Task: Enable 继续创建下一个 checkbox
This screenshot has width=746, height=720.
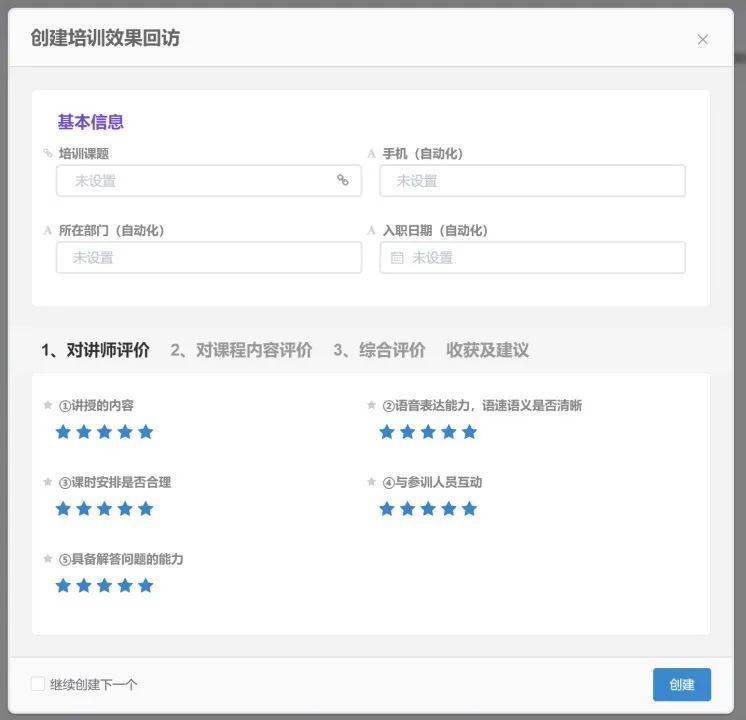Action: coord(38,684)
